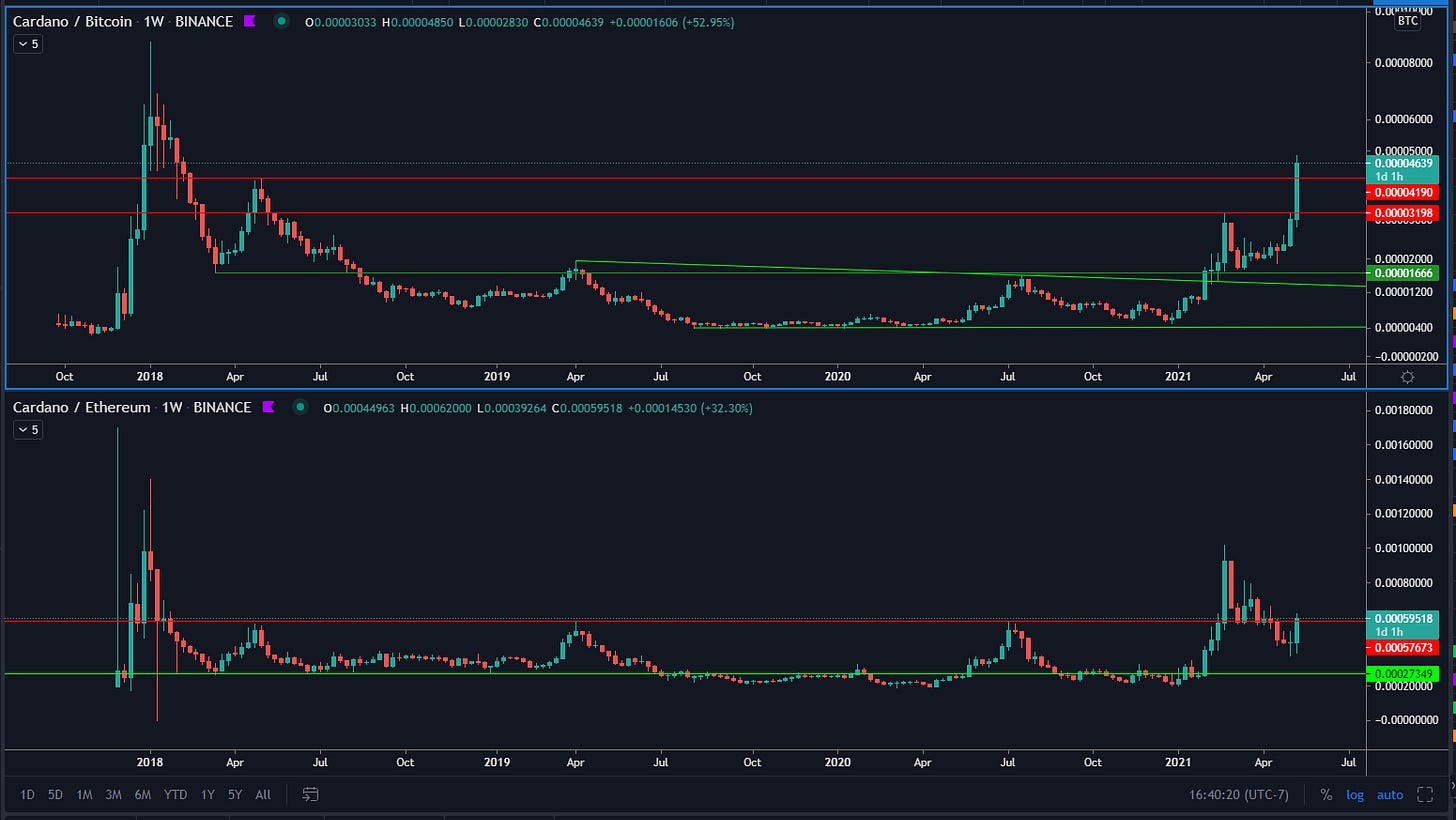Set time range to 1D

click(x=27, y=795)
